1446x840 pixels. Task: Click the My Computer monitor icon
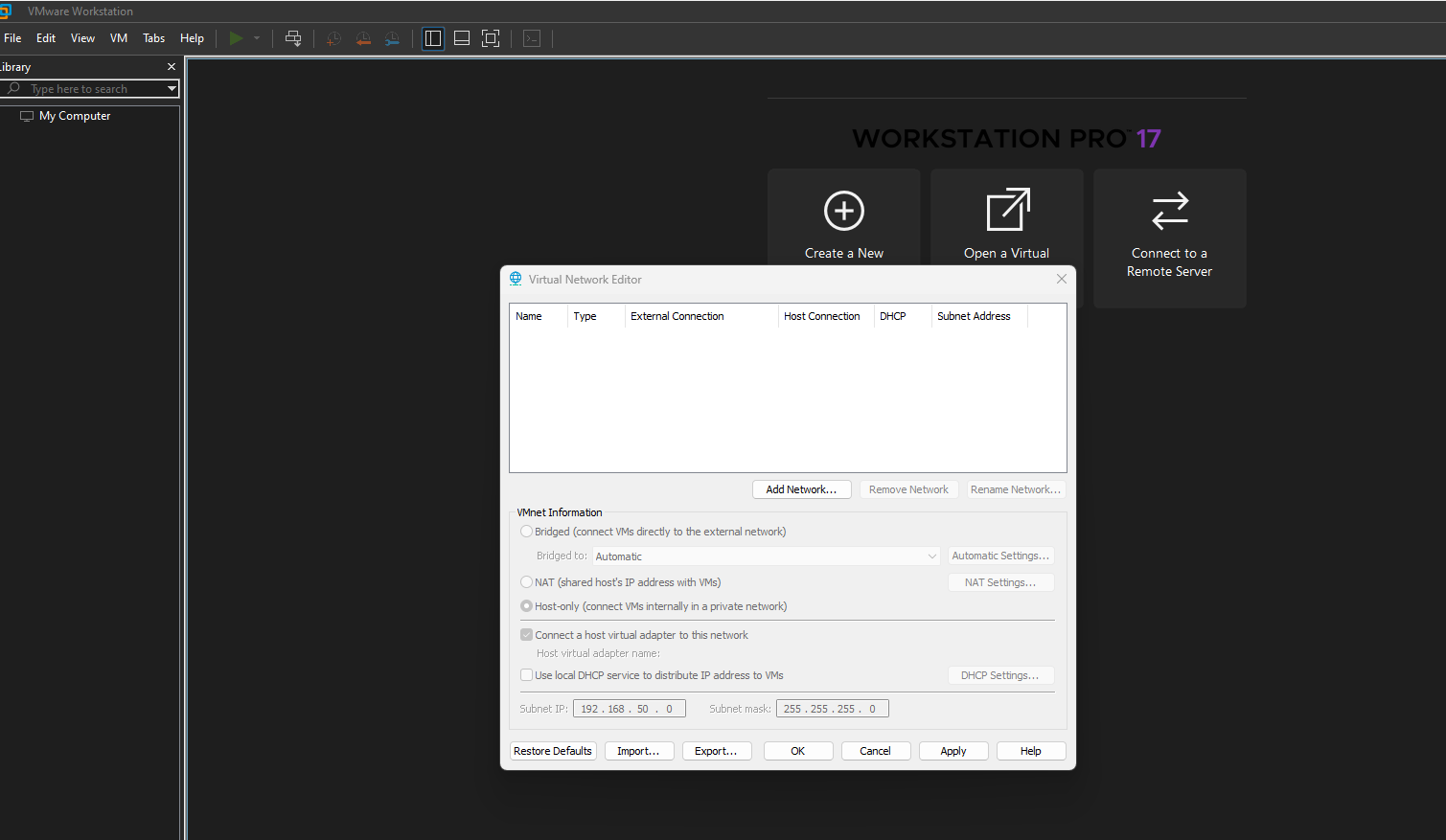pyautogui.click(x=27, y=116)
